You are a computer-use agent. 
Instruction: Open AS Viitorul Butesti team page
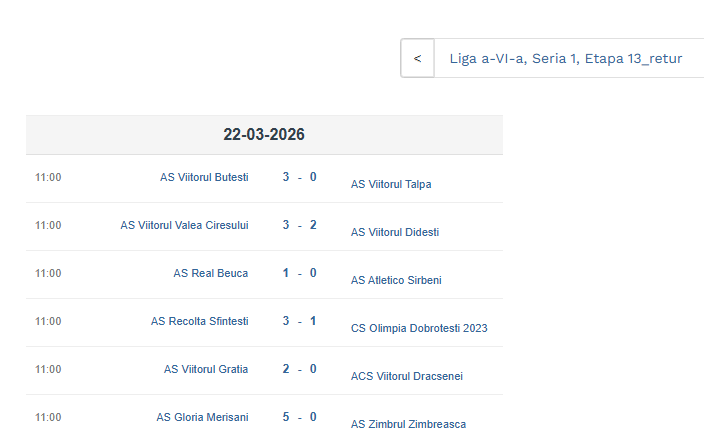coord(204,177)
